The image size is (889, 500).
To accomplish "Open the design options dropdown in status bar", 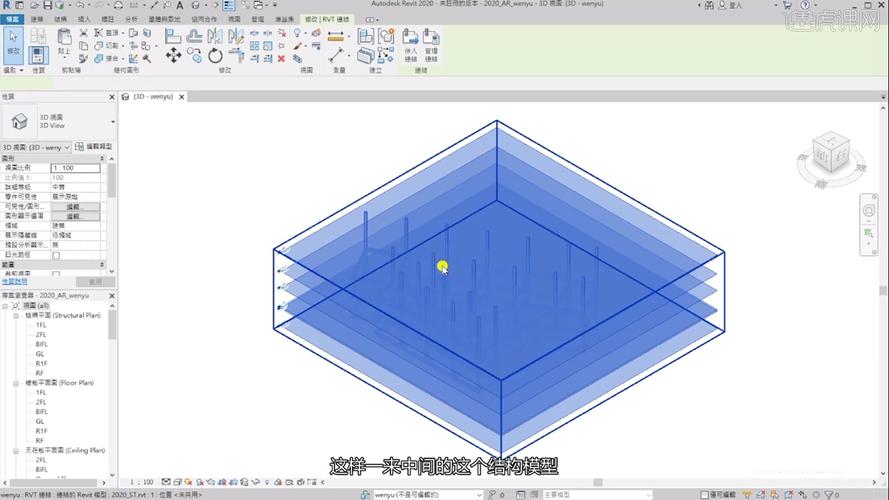I will [648, 495].
